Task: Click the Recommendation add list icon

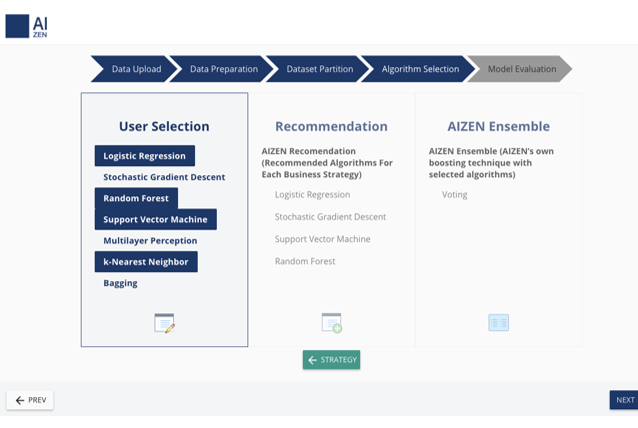Action: (x=331, y=323)
